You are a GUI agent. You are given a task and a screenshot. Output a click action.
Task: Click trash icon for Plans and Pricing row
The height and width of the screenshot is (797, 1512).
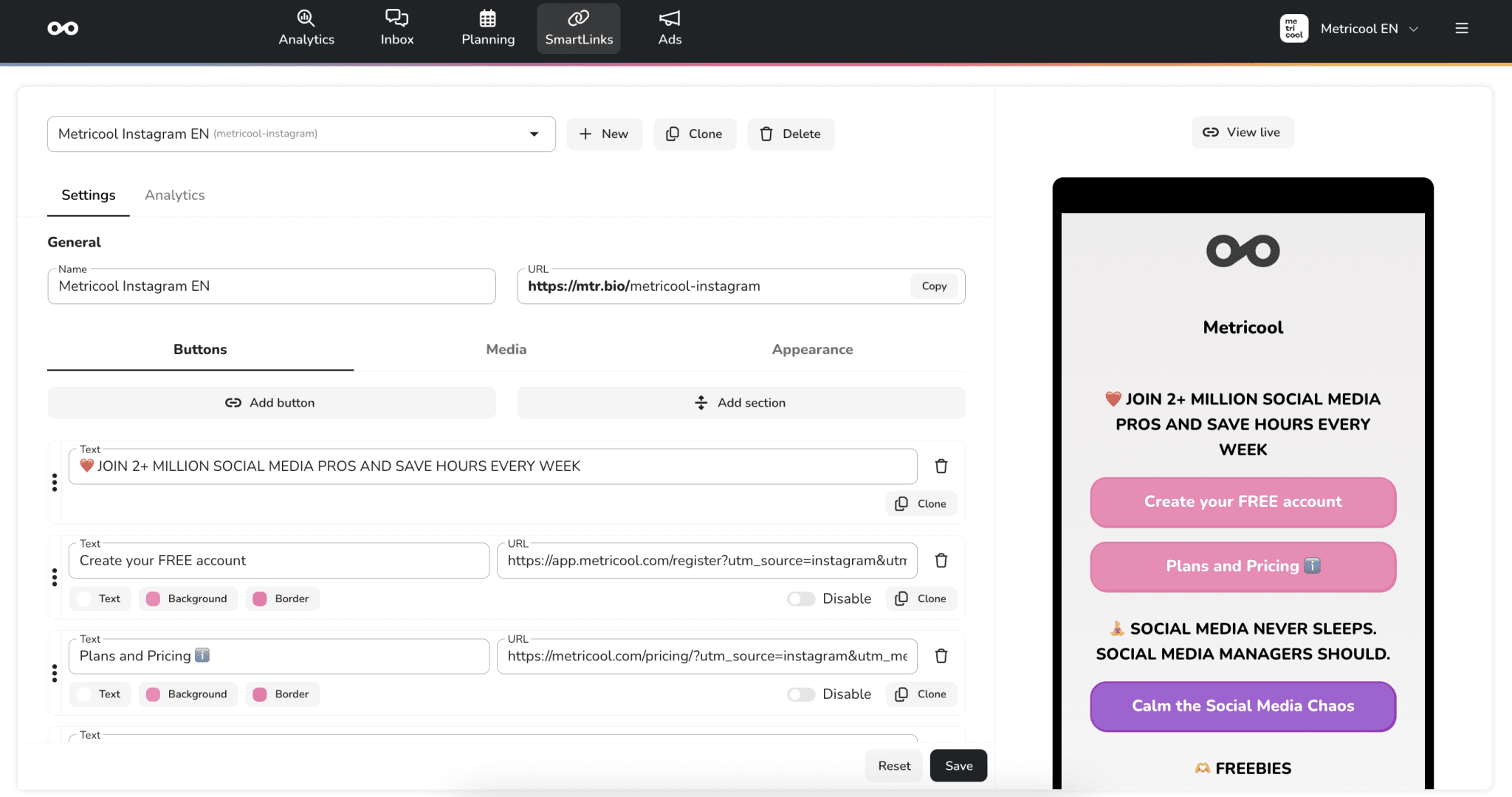click(x=941, y=656)
